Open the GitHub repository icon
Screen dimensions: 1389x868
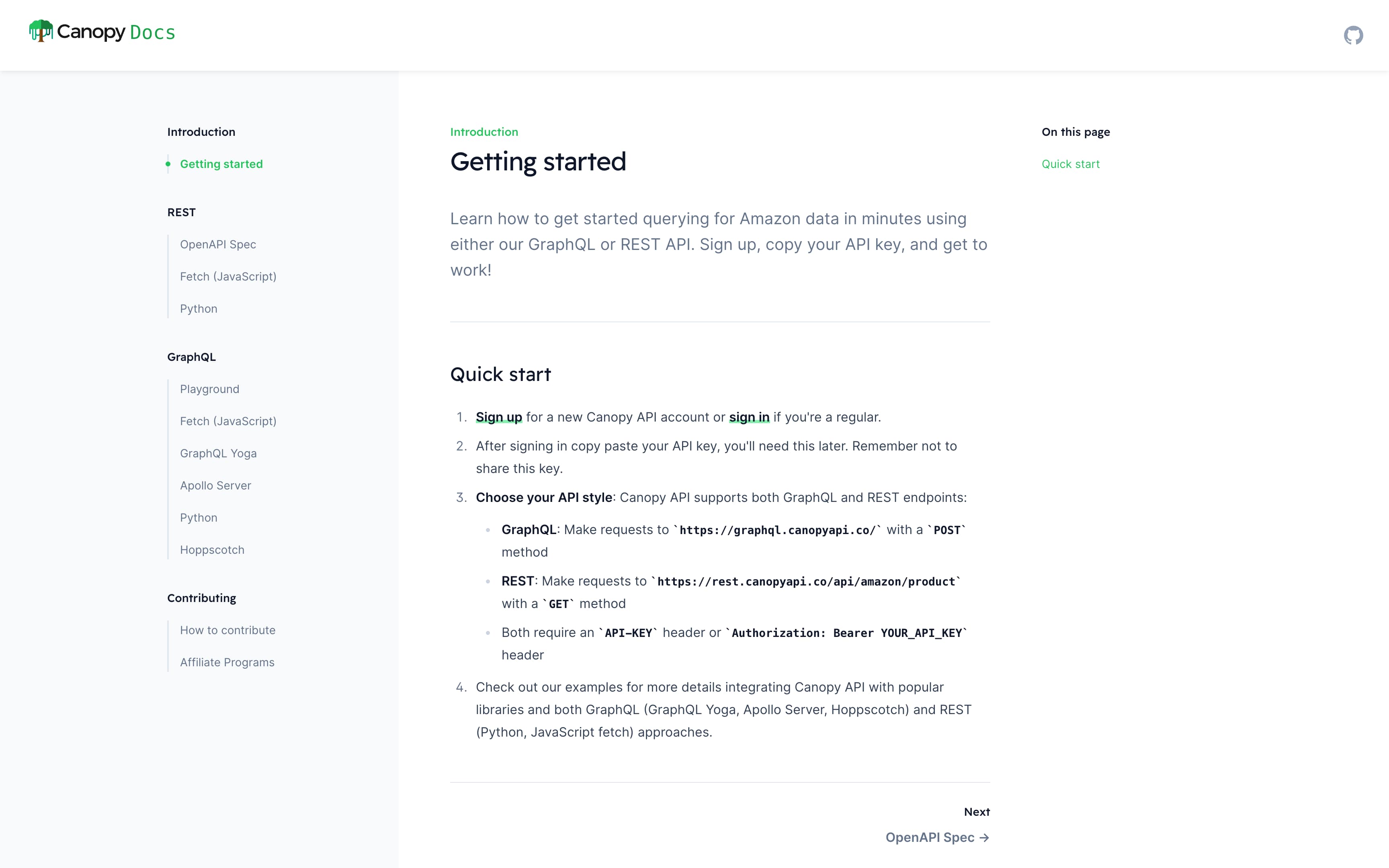(x=1353, y=35)
